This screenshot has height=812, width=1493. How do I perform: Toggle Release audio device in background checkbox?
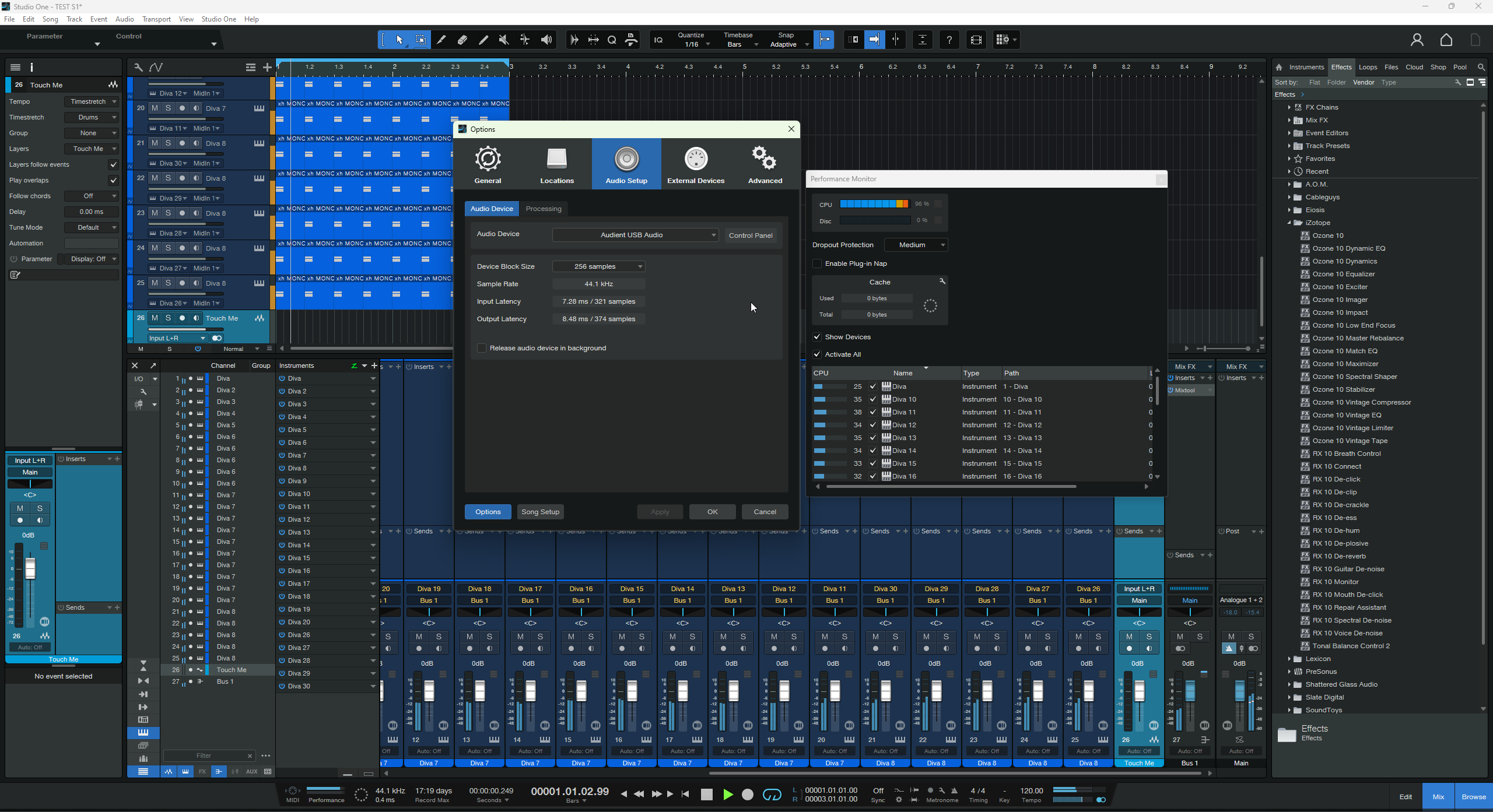[x=480, y=348]
